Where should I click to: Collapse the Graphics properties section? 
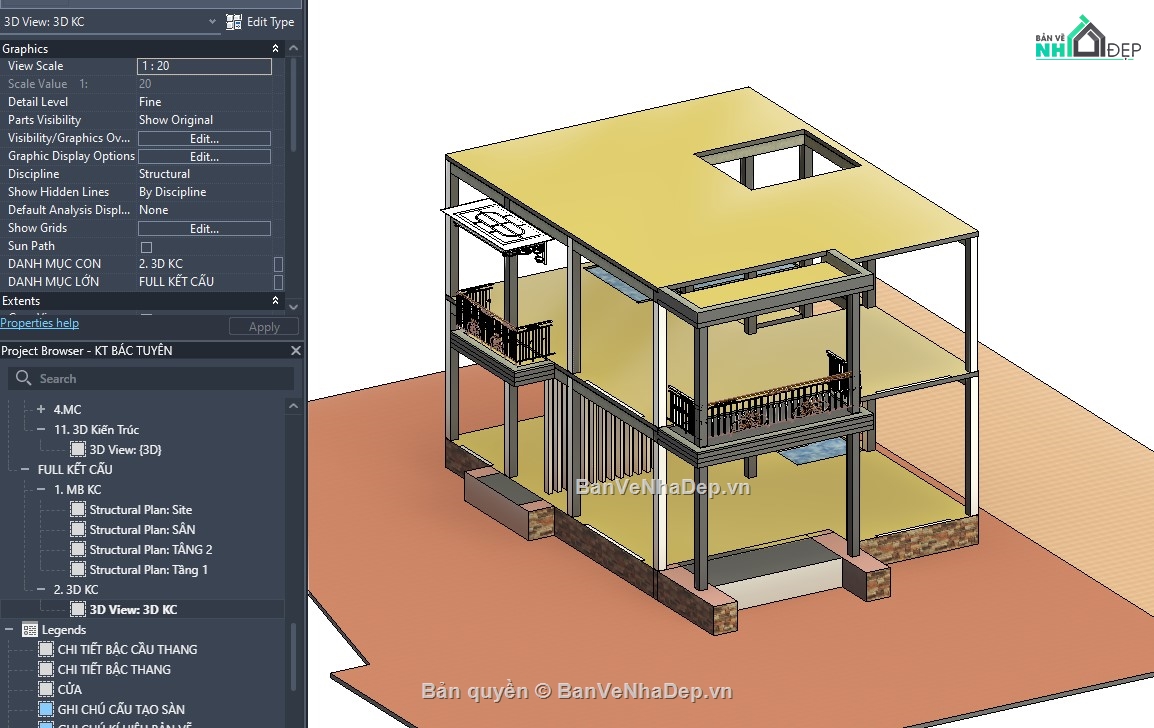point(275,49)
